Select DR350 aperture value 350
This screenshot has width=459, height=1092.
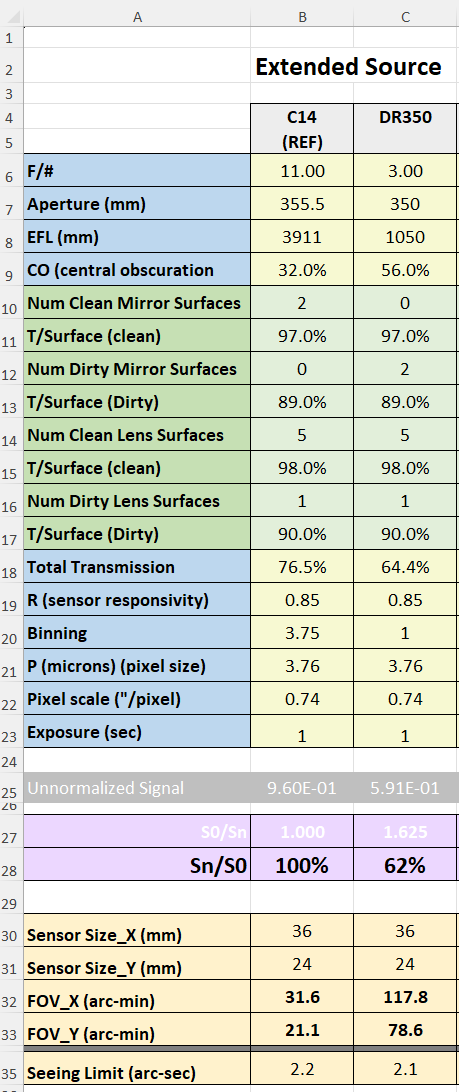pos(405,204)
